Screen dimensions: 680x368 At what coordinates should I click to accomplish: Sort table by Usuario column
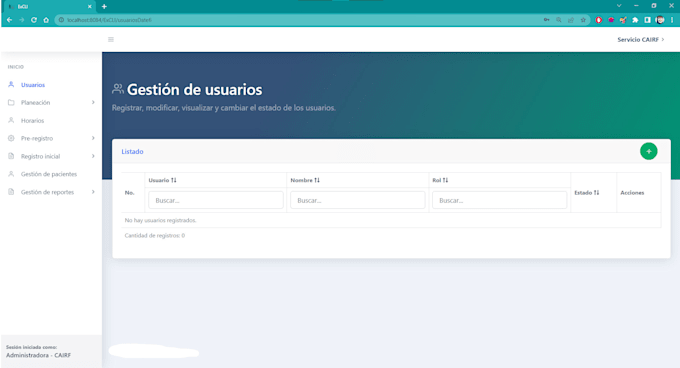(173, 180)
